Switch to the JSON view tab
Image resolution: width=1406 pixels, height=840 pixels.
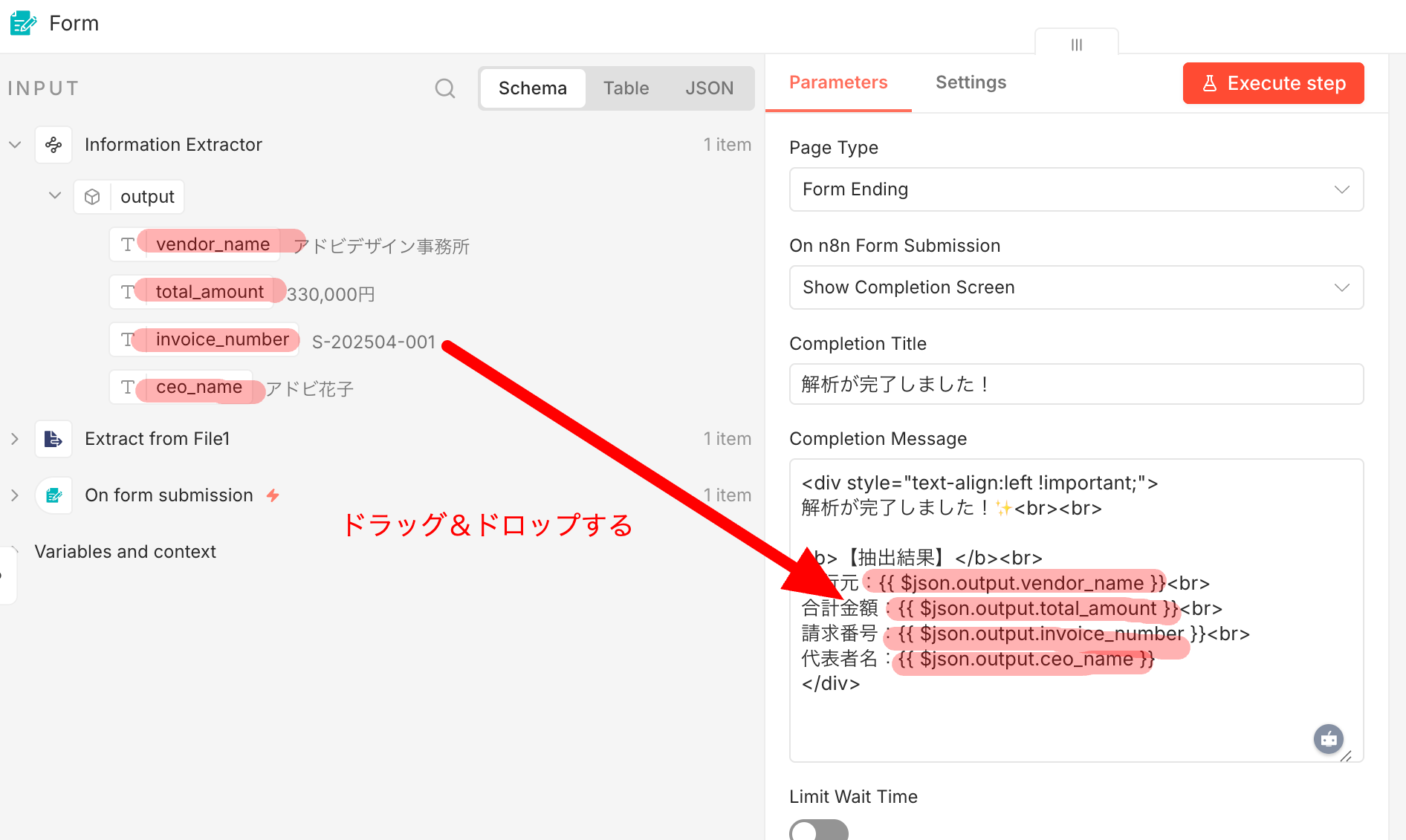[x=708, y=88]
